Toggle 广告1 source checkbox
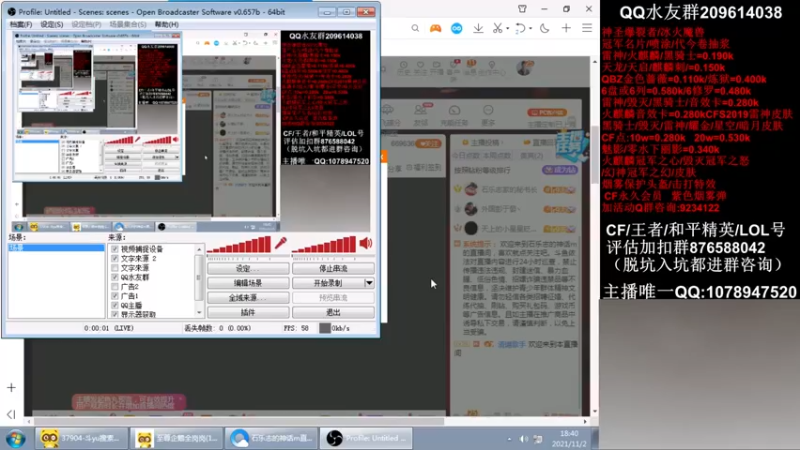The width and height of the screenshot is (800, 450). (115, 296)
